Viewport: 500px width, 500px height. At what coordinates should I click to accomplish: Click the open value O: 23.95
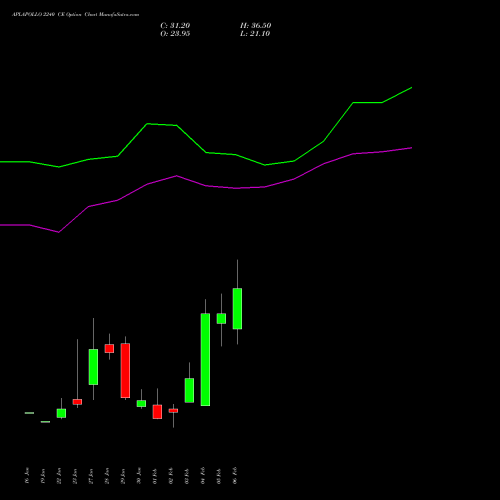coord(175,34)
